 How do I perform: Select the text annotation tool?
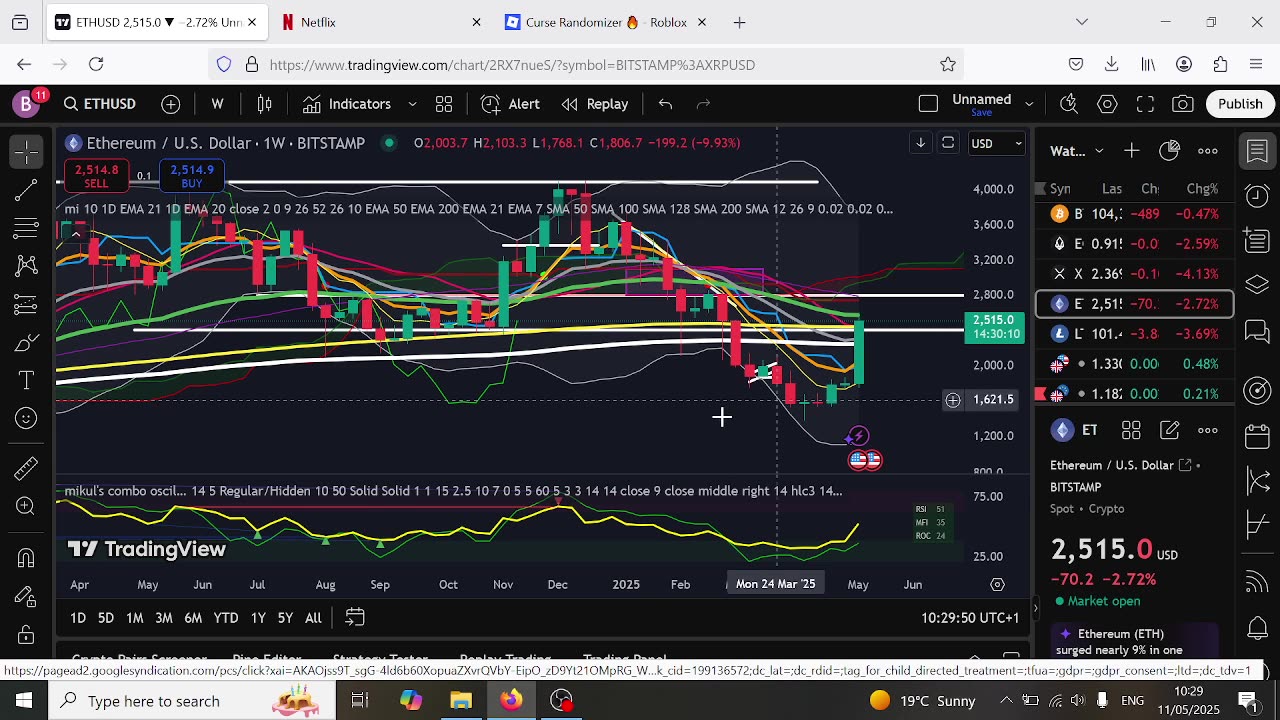click(x=27, y=381)
